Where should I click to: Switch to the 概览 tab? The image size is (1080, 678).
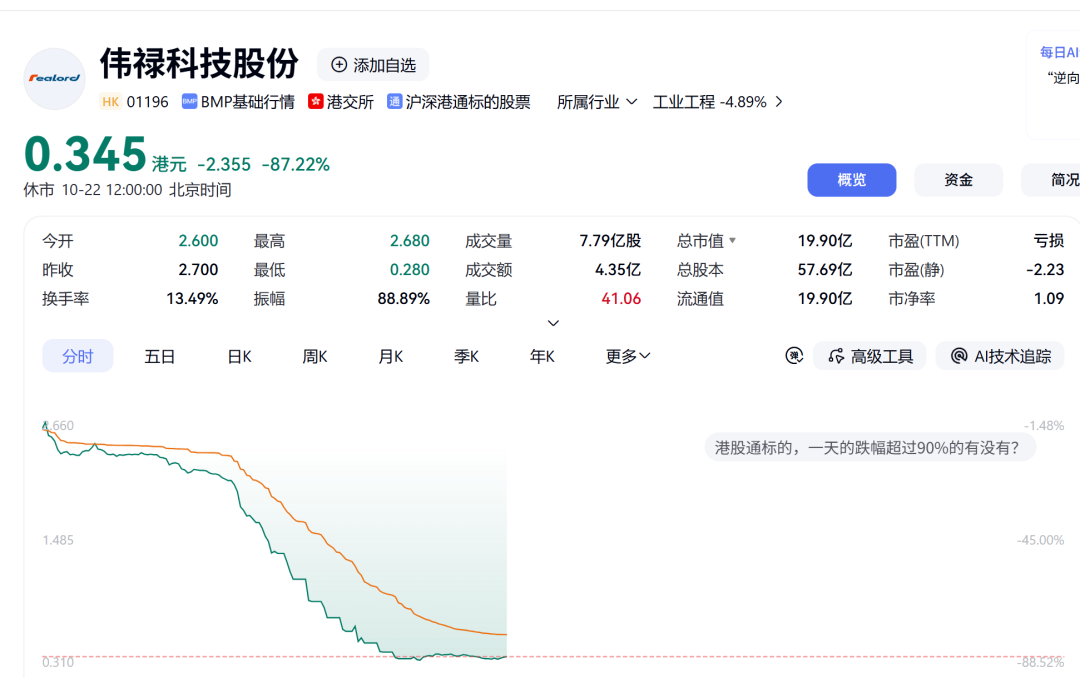[852, 180]
